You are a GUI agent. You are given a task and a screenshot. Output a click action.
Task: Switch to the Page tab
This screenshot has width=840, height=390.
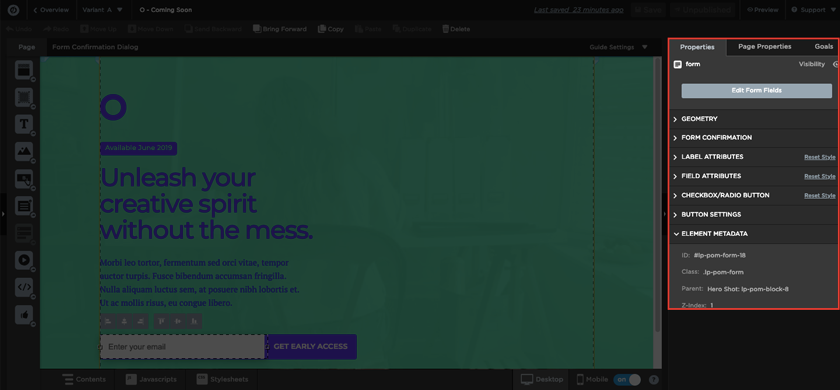coord(26,47)
